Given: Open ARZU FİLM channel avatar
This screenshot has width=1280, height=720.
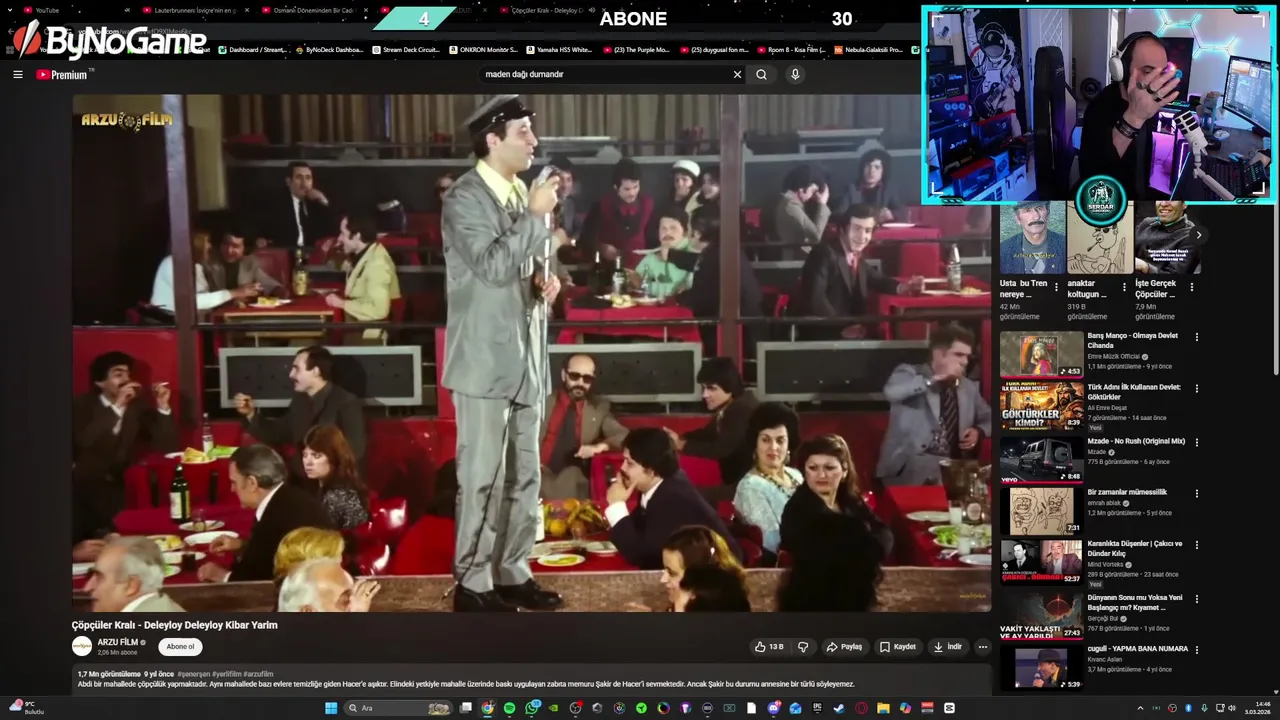Looking at the screenshot, I should [x=82, y=647].
